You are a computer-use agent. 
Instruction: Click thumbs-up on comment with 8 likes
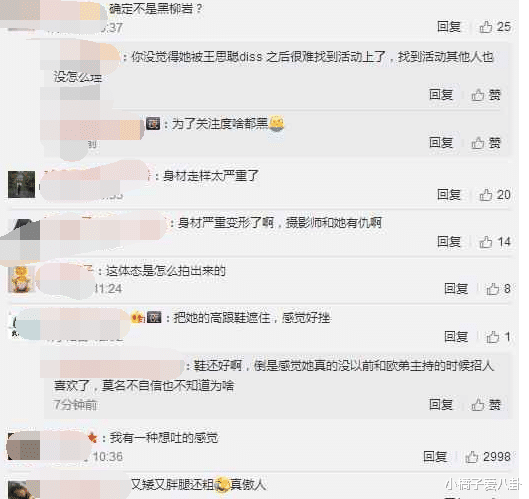[498, 289]
